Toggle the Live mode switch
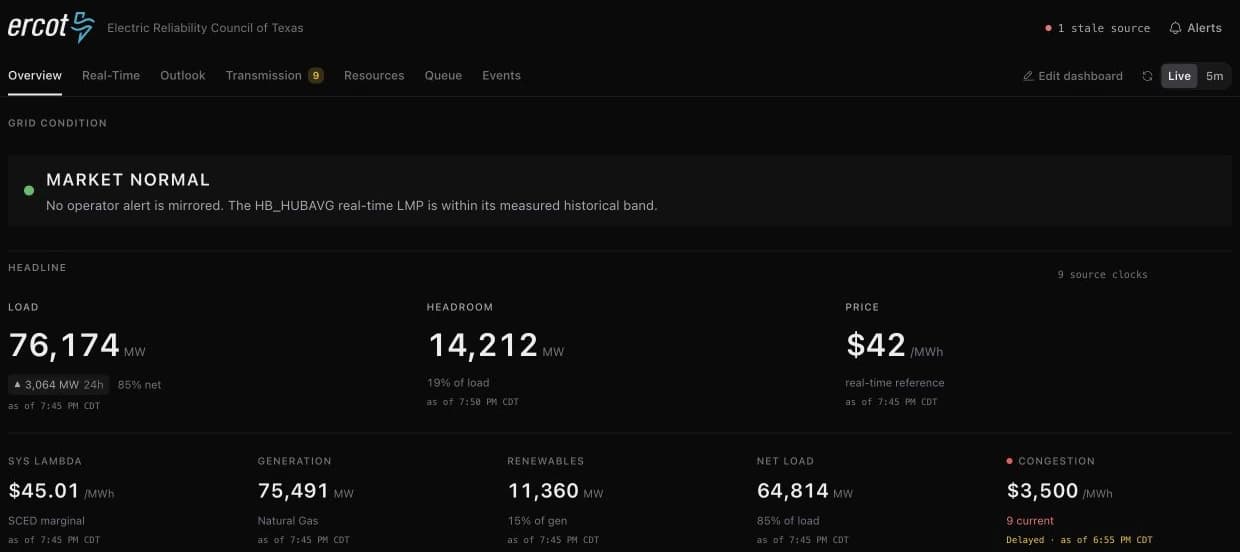Image resolution: width=1240 pixels, height=552 pixels. 1179,76
